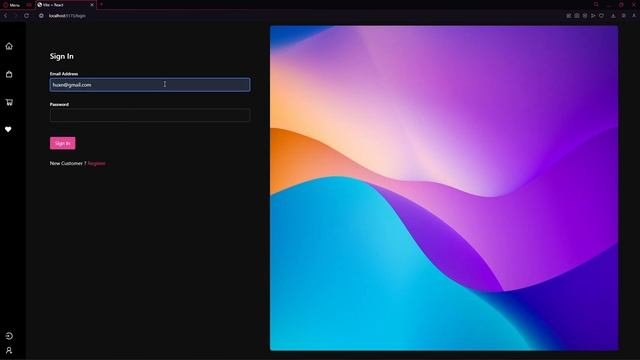Click the downloads icon in browser toolbar
Image resolution: width=640 pixels, height=360 pixels.
point(613,16)
